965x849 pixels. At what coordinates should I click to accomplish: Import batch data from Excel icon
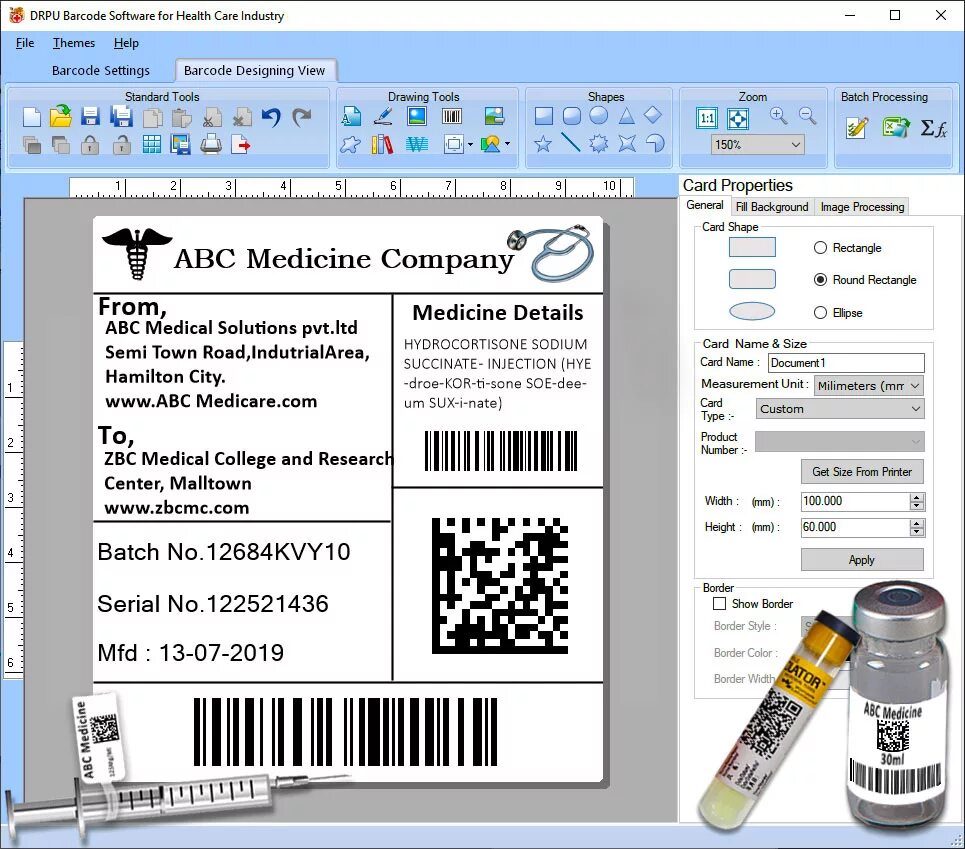[x=896, y=127]
